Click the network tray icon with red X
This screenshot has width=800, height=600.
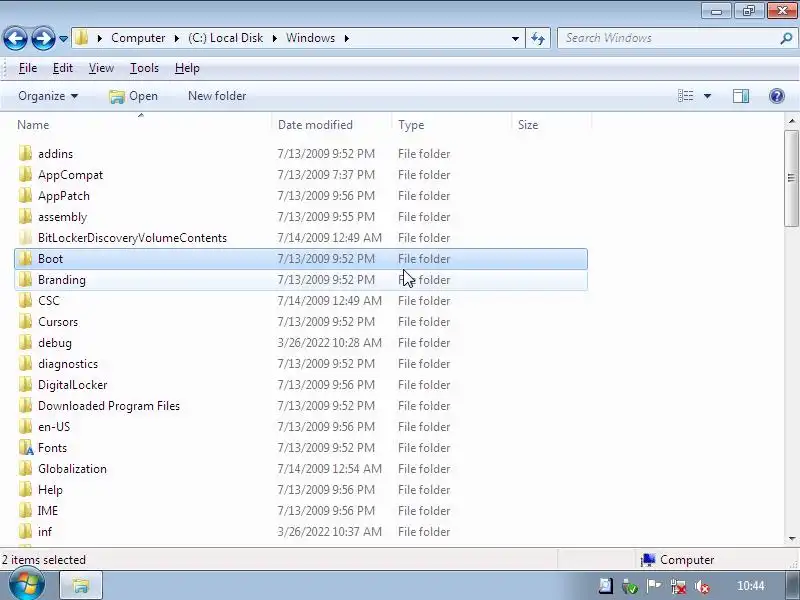[678, 586]
